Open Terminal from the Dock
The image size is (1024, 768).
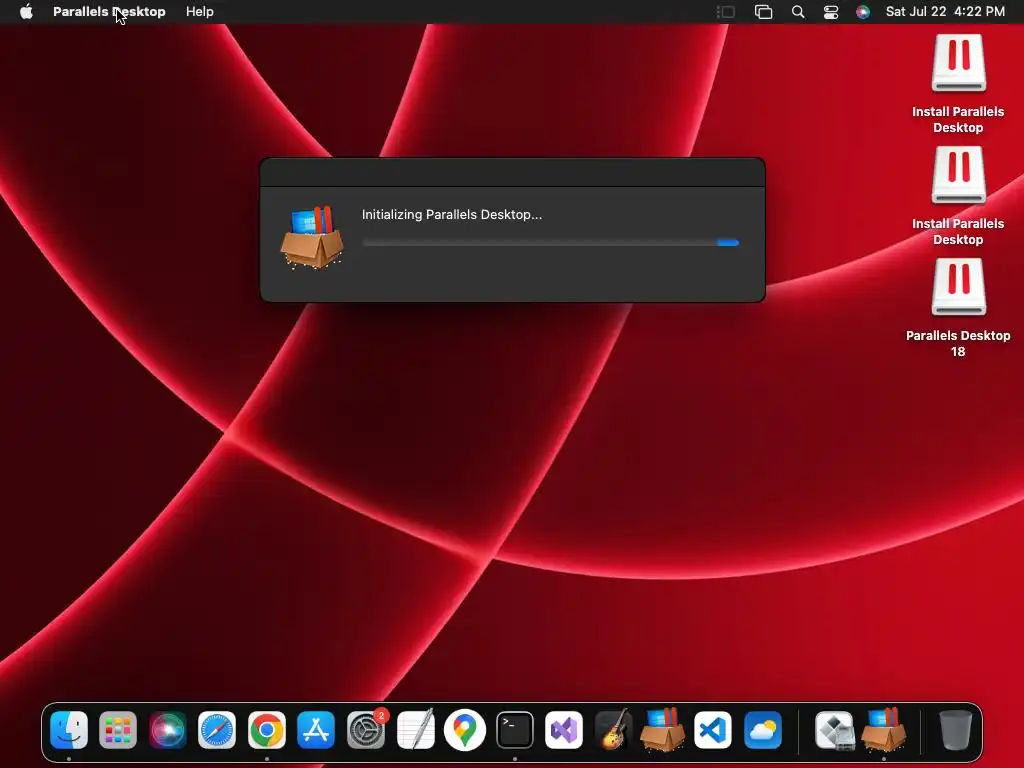coord(515,729)
